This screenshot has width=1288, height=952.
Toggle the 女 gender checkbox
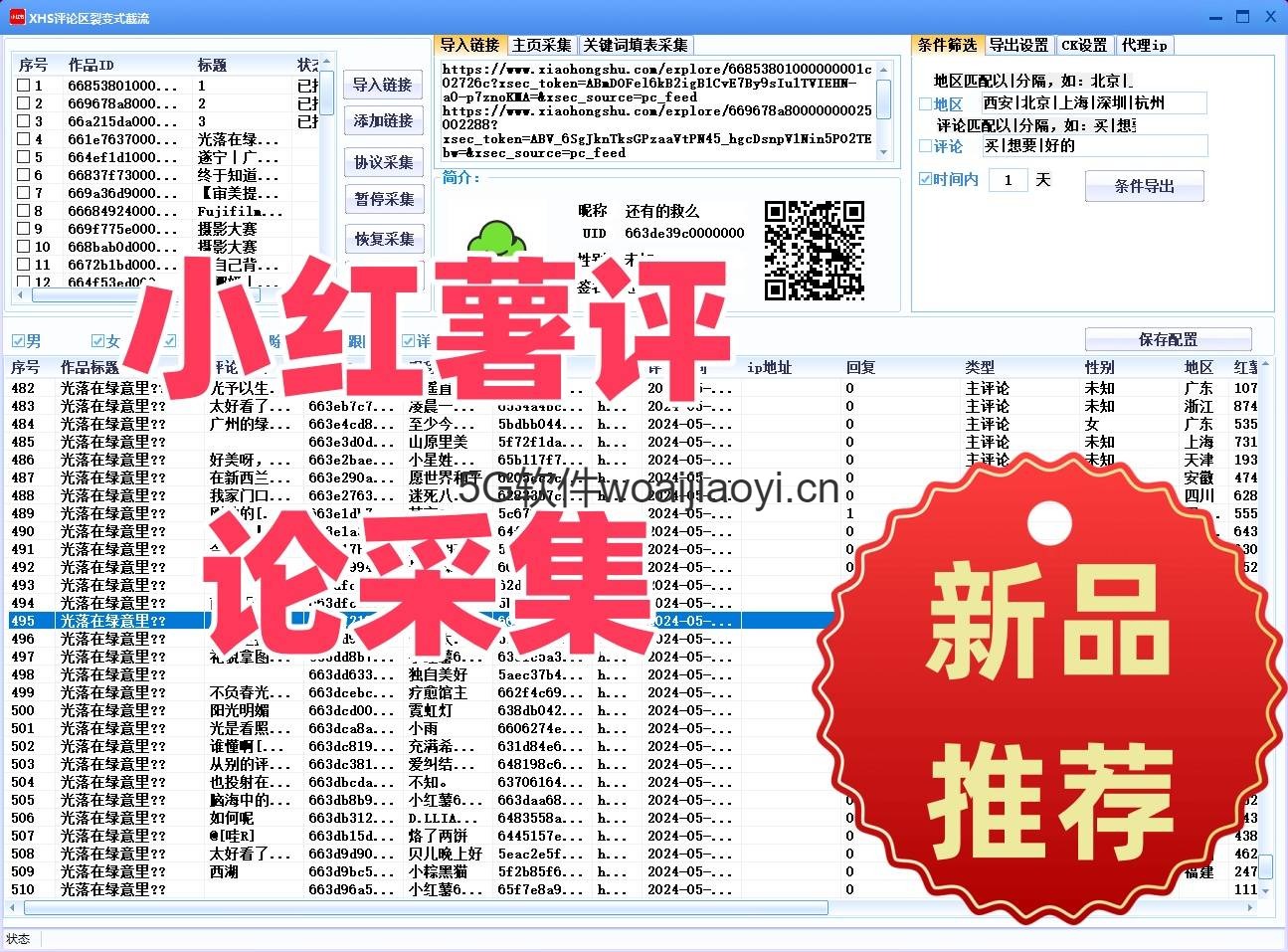tap(97, 341)
